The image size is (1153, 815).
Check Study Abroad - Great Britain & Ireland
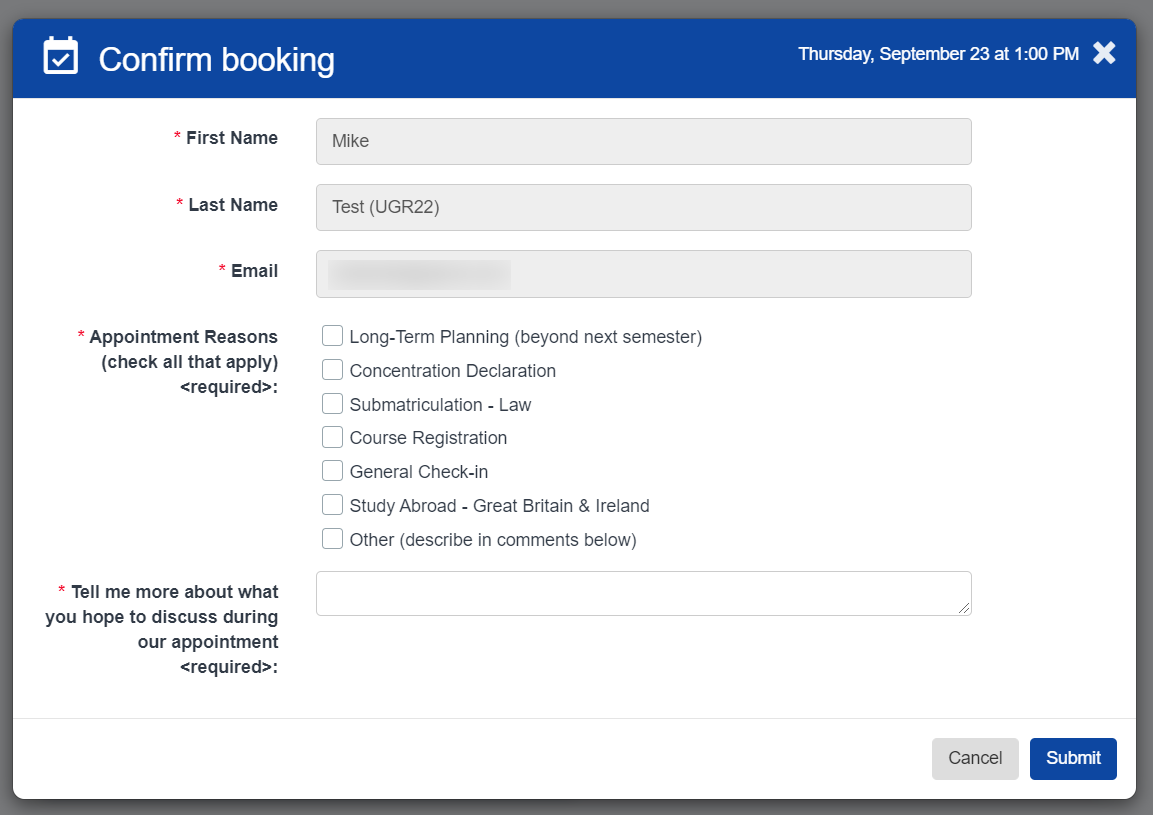pyautogui.click(x=332, y=505)
